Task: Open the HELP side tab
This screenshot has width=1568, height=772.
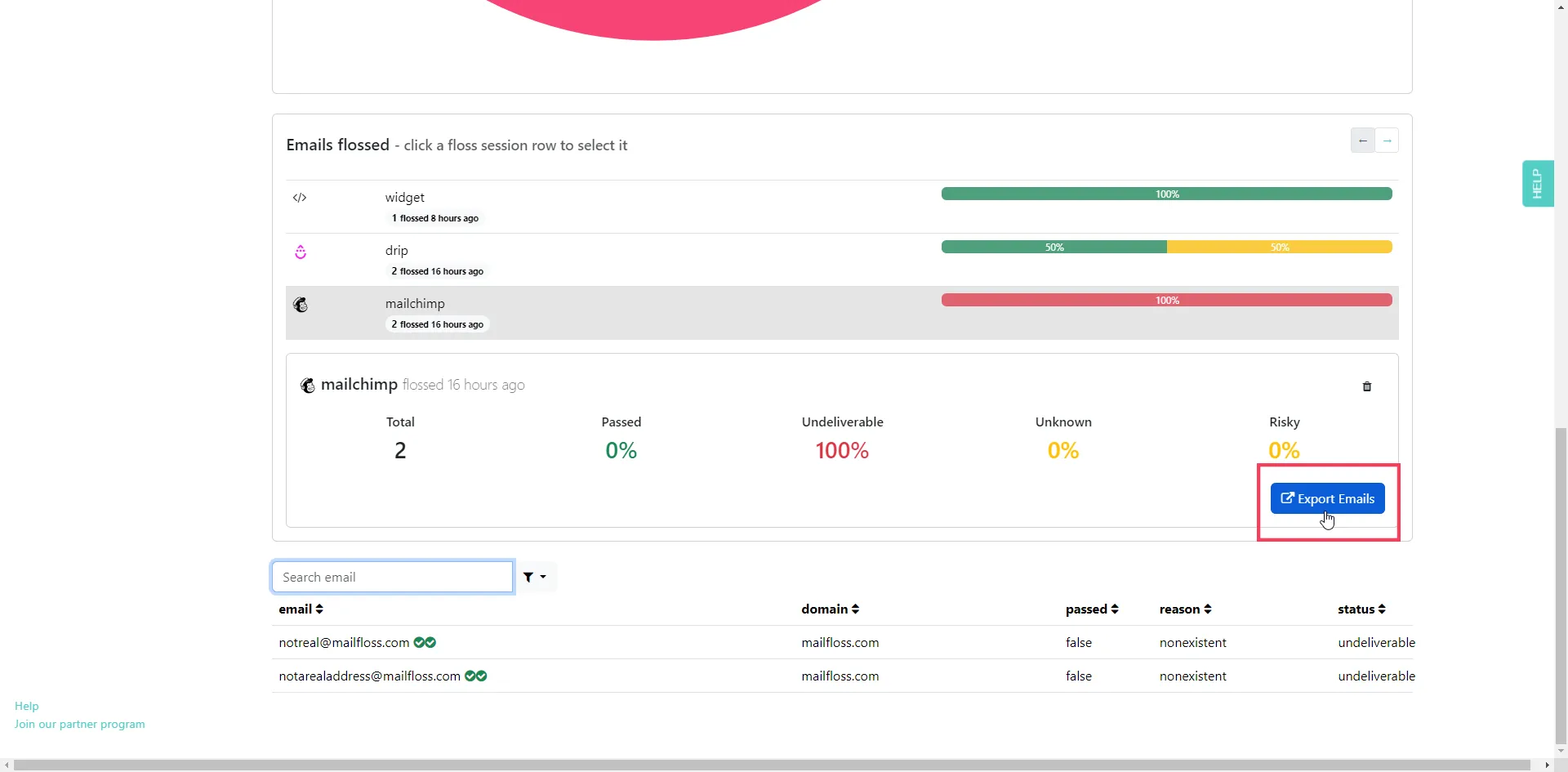Action: 1538,184
